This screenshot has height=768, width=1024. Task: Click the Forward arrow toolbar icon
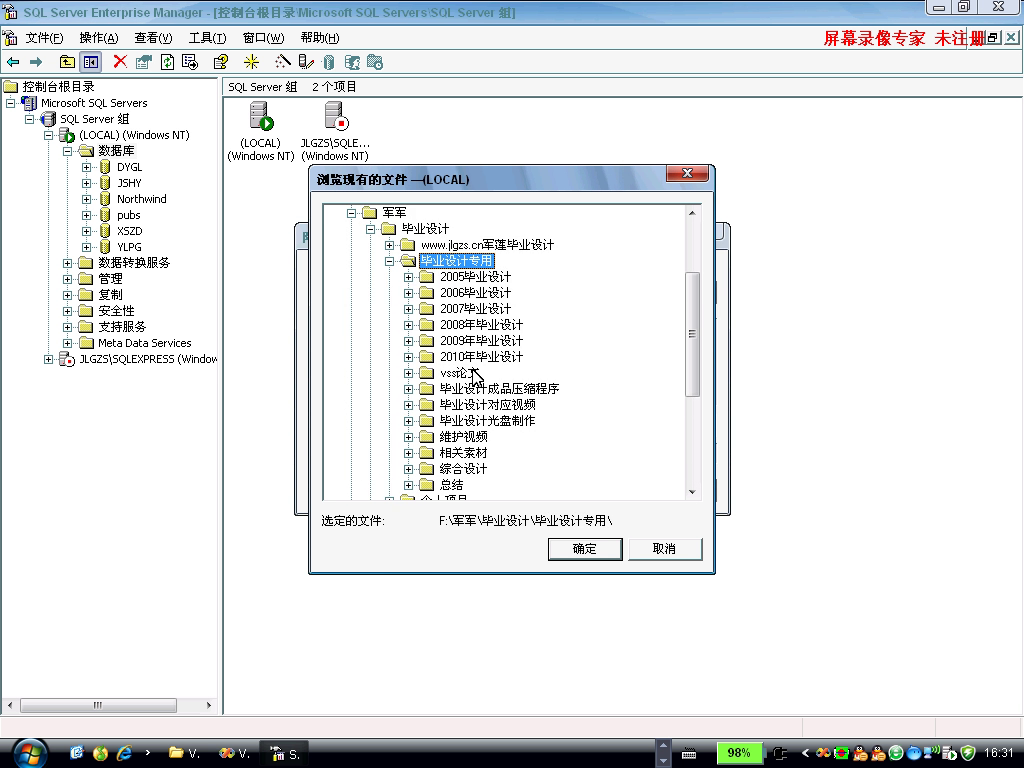point(36,62)
